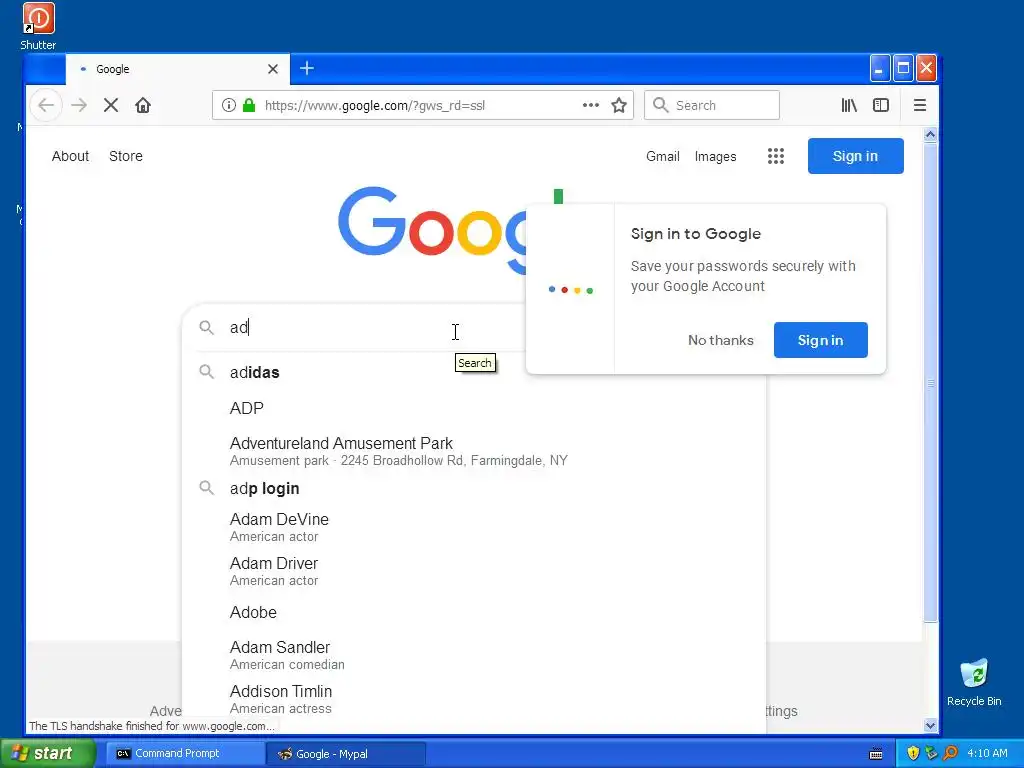Viewport: 1024px width, 768px height.
Task: Toggle the sidebar view icon
Action: (881, 105)
